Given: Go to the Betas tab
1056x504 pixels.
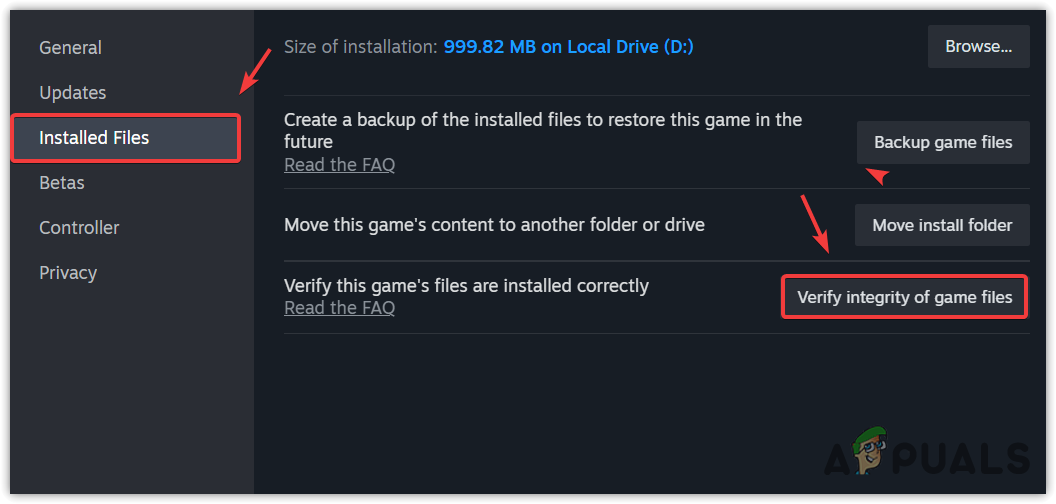Looking at the screenshot, I should (61, 183).
